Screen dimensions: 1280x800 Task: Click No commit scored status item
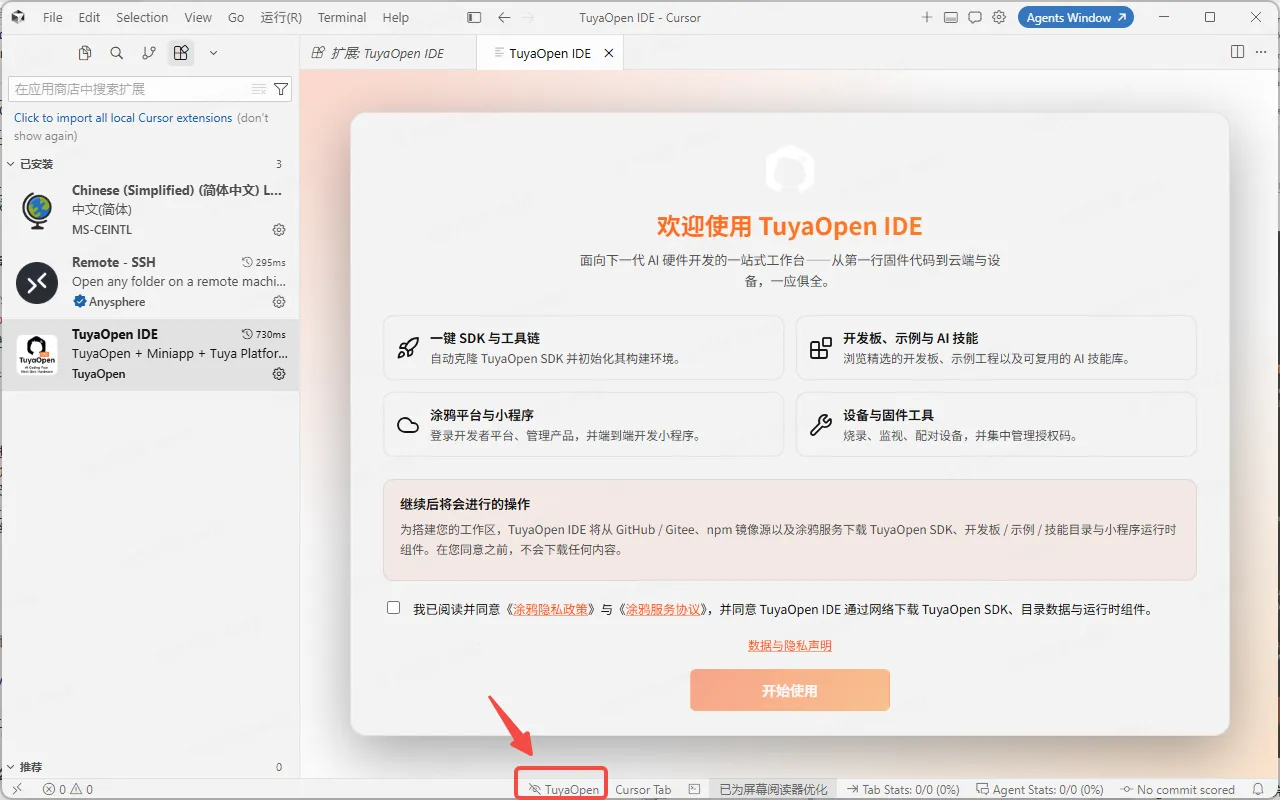1178,789
